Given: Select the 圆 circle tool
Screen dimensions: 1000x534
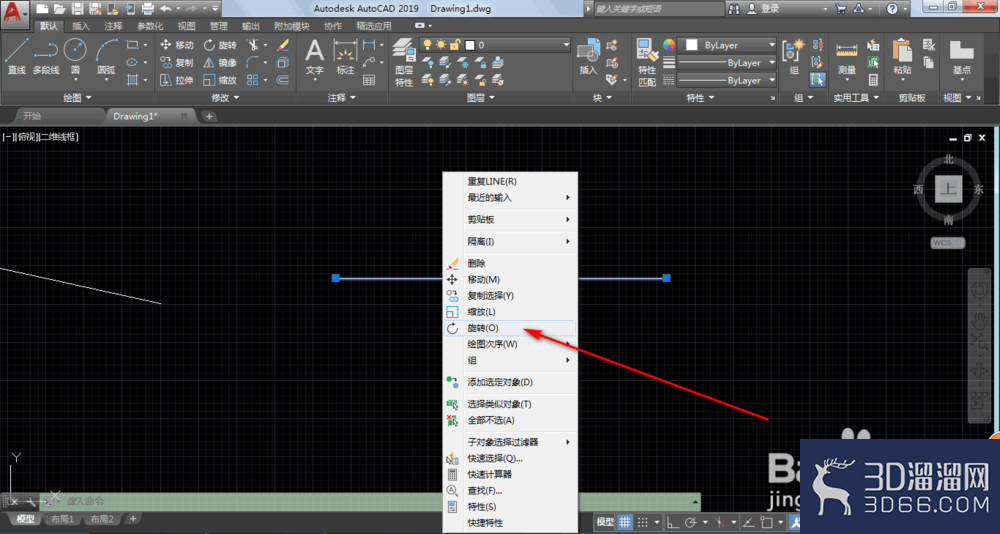Looking at the screenshot, I should (x=75, y=56).
